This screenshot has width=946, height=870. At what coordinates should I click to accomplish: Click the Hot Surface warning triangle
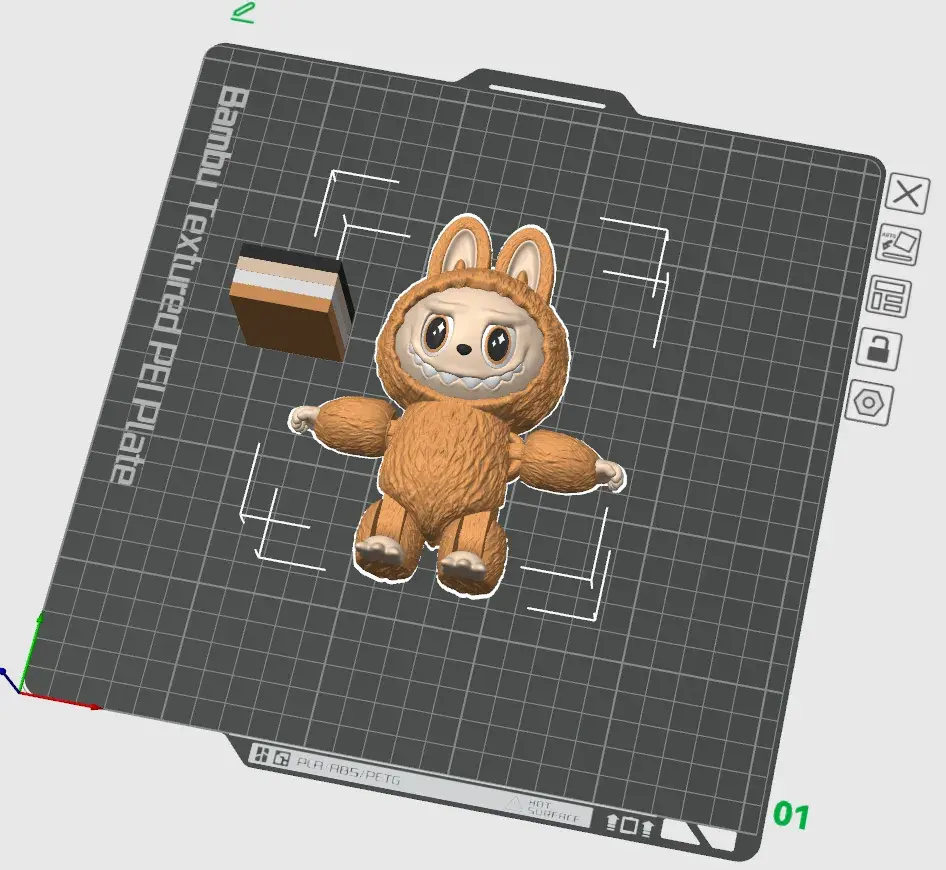[514, 803]
